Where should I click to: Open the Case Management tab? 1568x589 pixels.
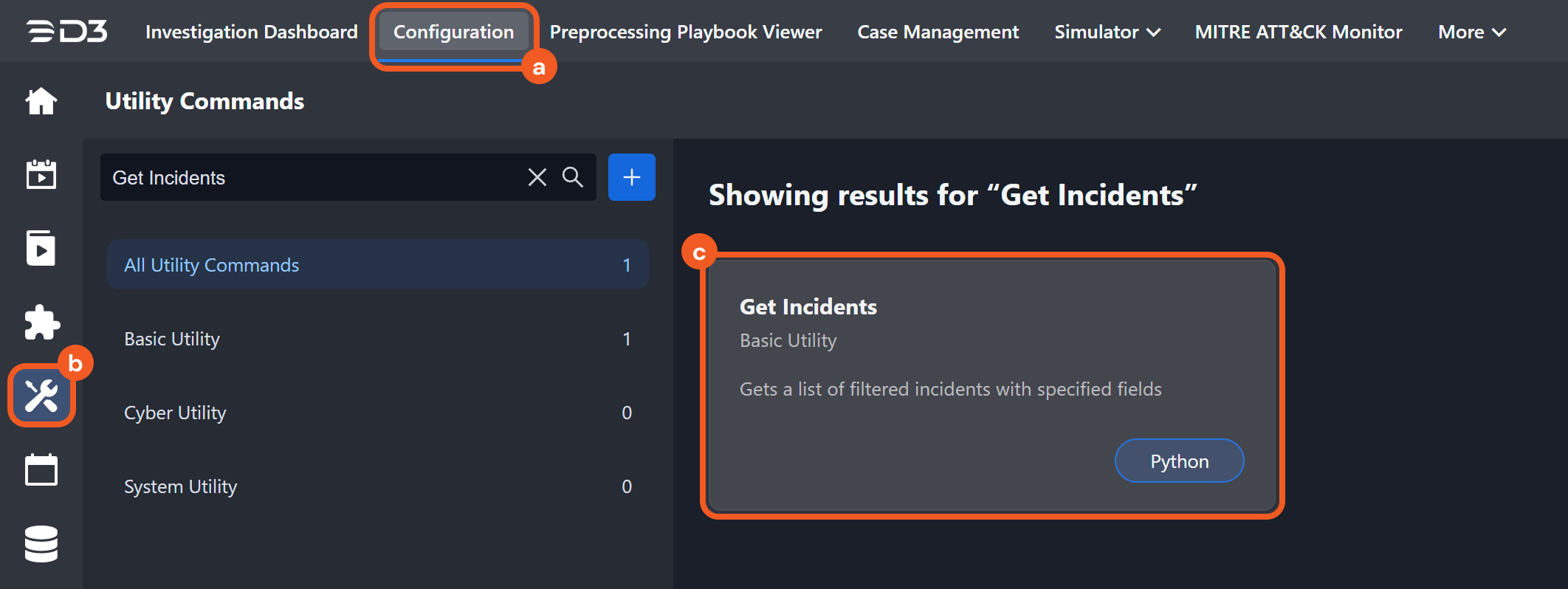click(x=938, y=32)
